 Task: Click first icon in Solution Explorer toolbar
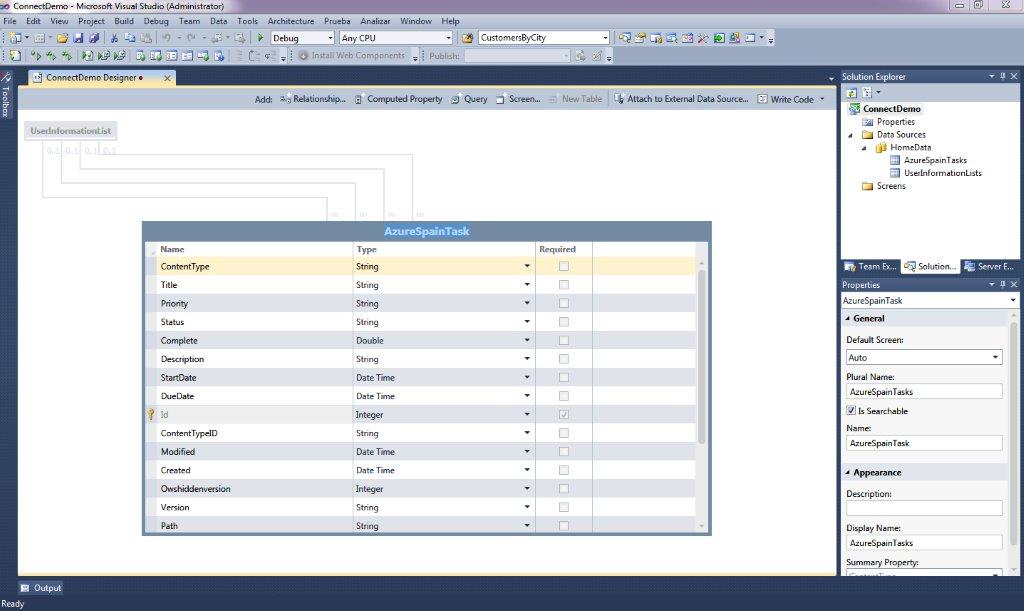pos(852,93)
